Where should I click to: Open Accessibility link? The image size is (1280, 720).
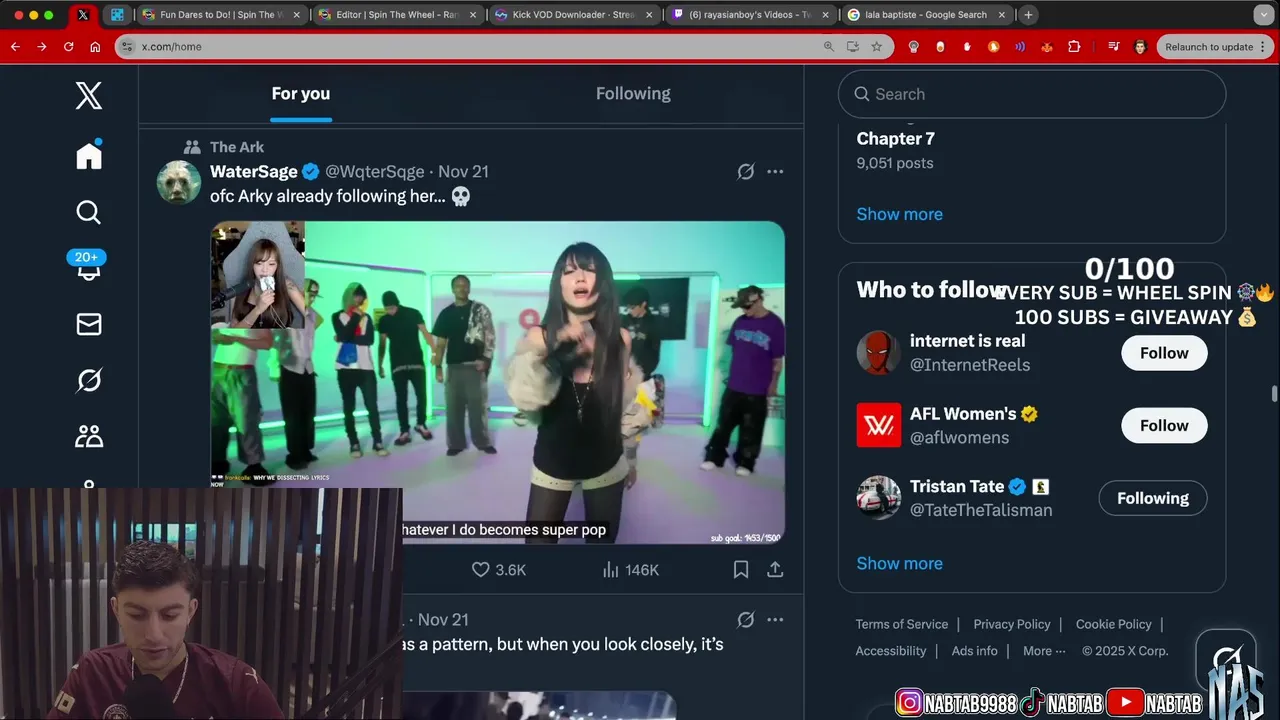click(890, 651)
